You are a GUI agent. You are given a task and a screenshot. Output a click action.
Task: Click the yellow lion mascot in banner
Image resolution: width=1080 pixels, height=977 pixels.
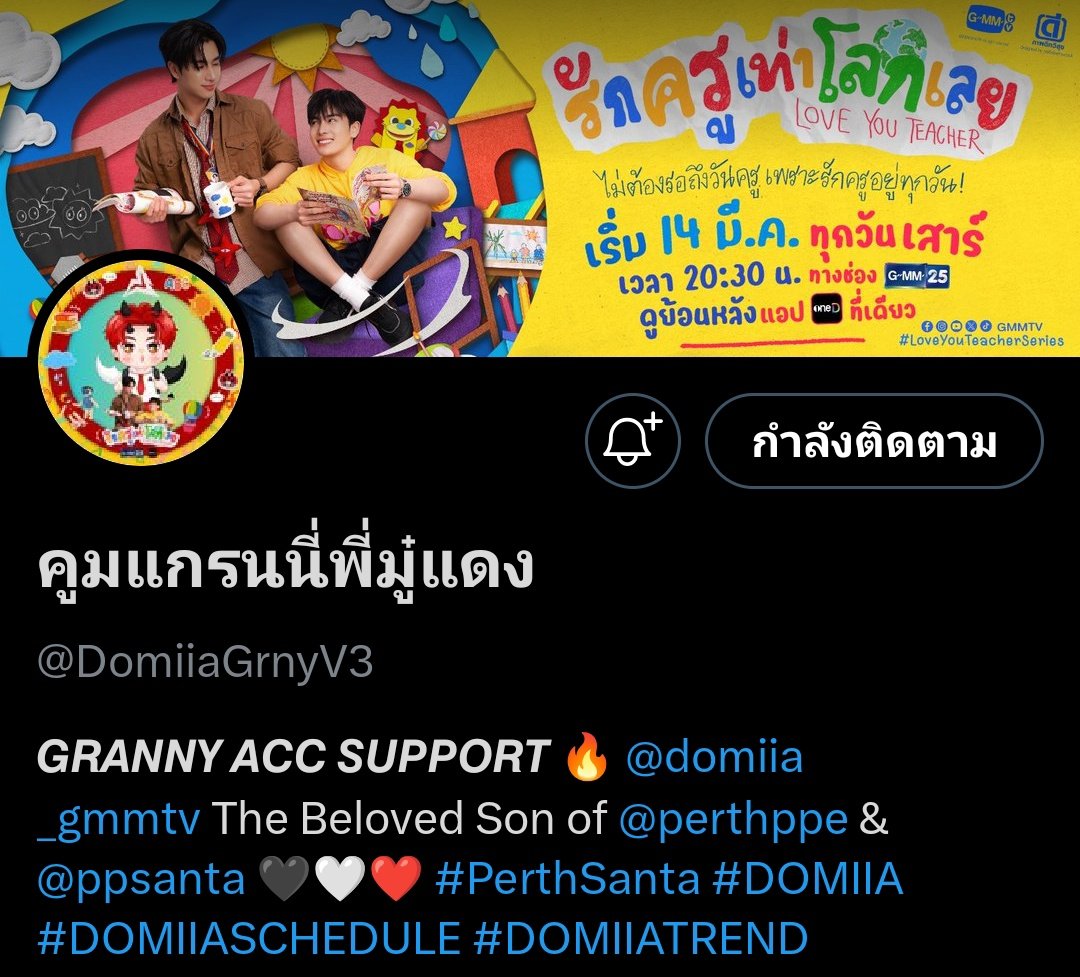401,125
